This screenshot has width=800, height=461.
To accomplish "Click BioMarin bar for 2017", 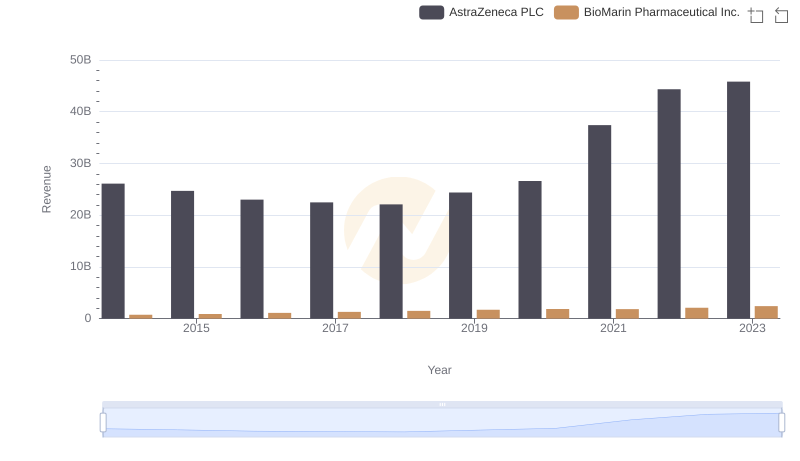I will click(349, 315).
